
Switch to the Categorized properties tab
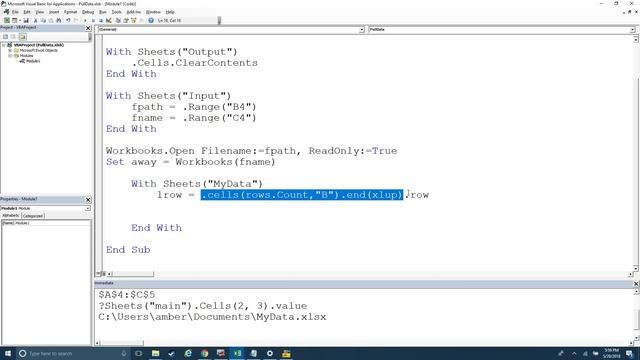pyautogui.click(x=33, y=216)
